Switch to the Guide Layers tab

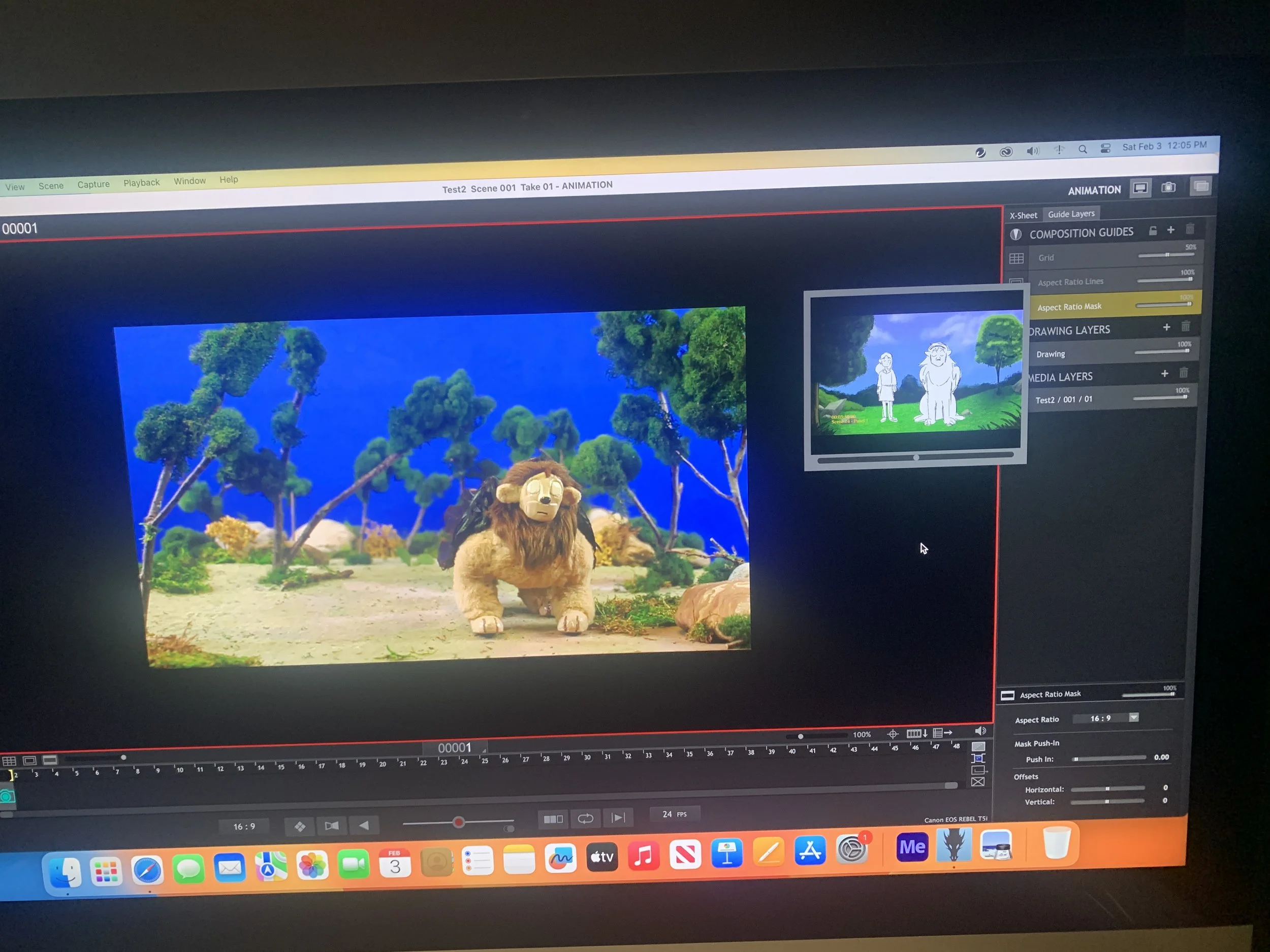coord(1071,214)
